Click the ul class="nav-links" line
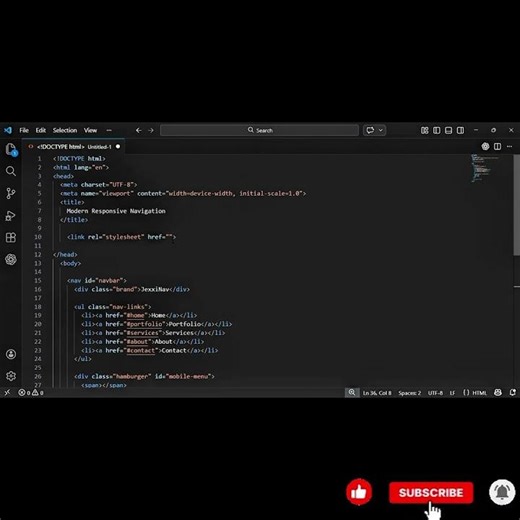The width and height of the screenshot is (520, 520). click(x=113, y=307)
